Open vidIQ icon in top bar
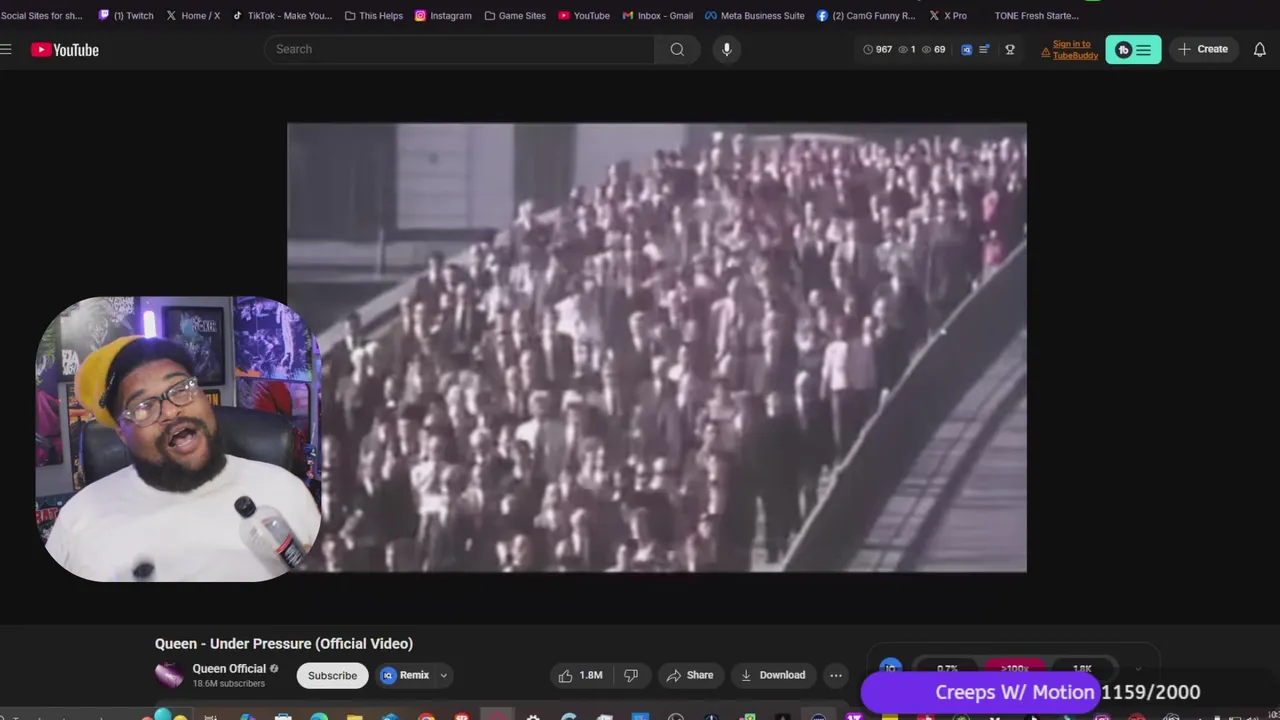The width and height of the screenshot is (1280, 720). [966, 49]
